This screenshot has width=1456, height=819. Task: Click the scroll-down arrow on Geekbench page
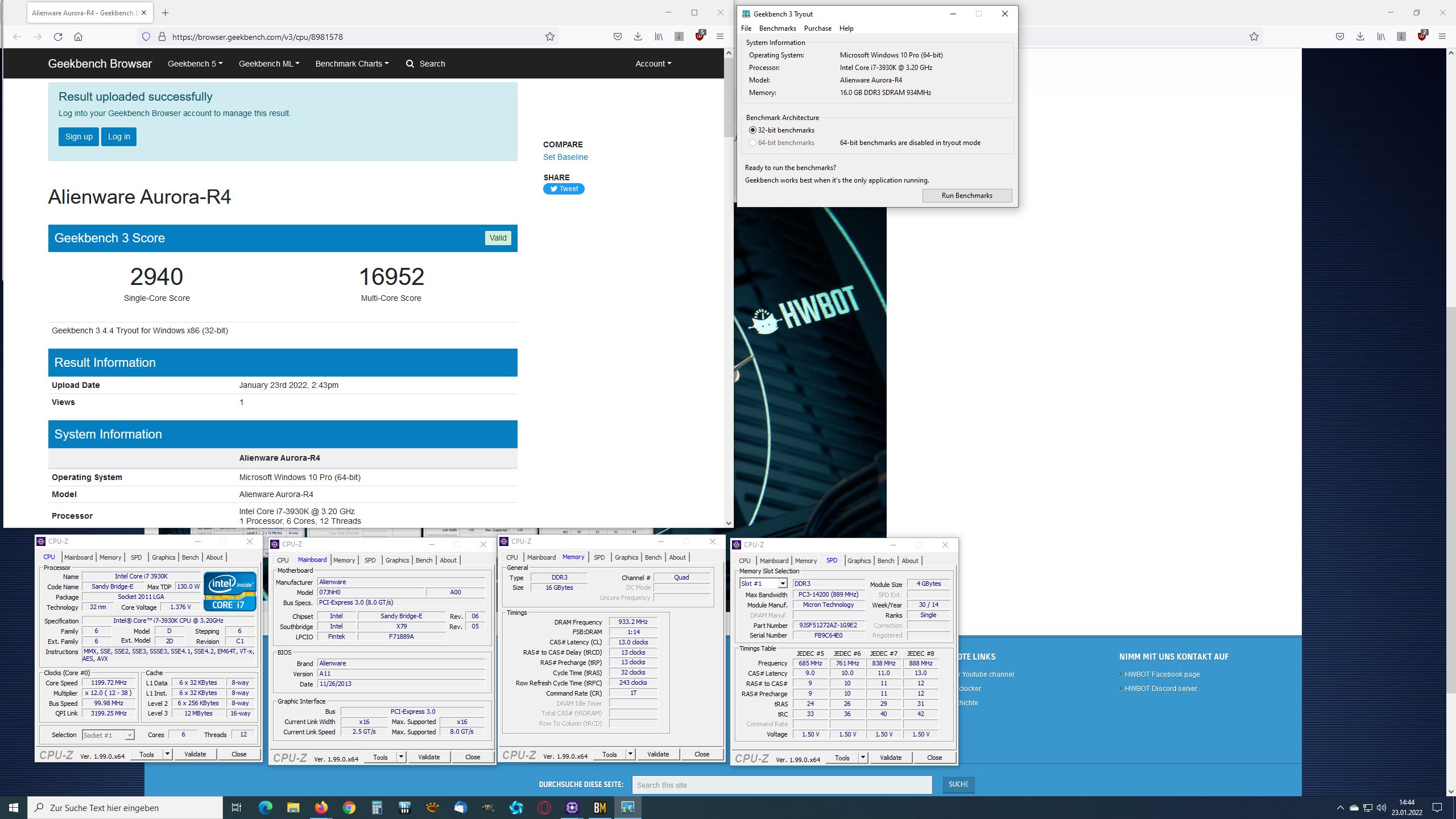(729, 523)
